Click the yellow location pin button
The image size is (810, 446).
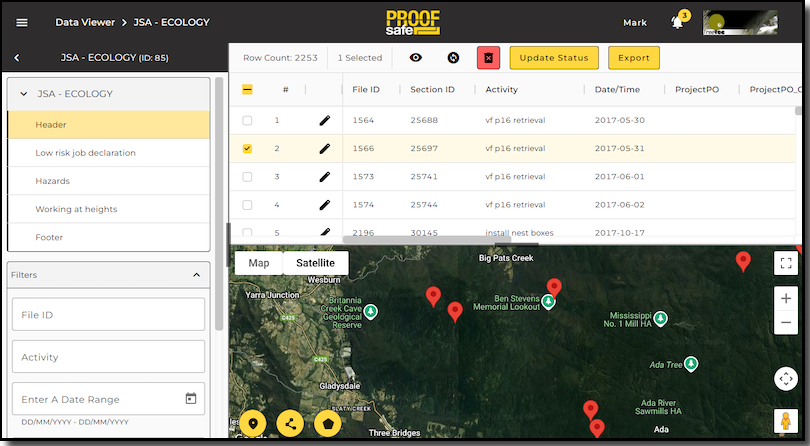[253, 423]
